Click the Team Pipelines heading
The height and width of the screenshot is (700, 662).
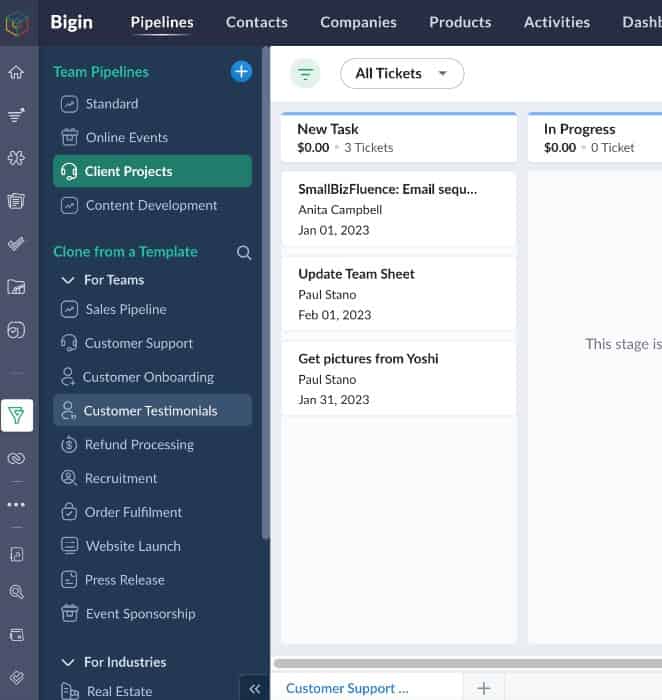pyautogui.click(x=101, y=72)
